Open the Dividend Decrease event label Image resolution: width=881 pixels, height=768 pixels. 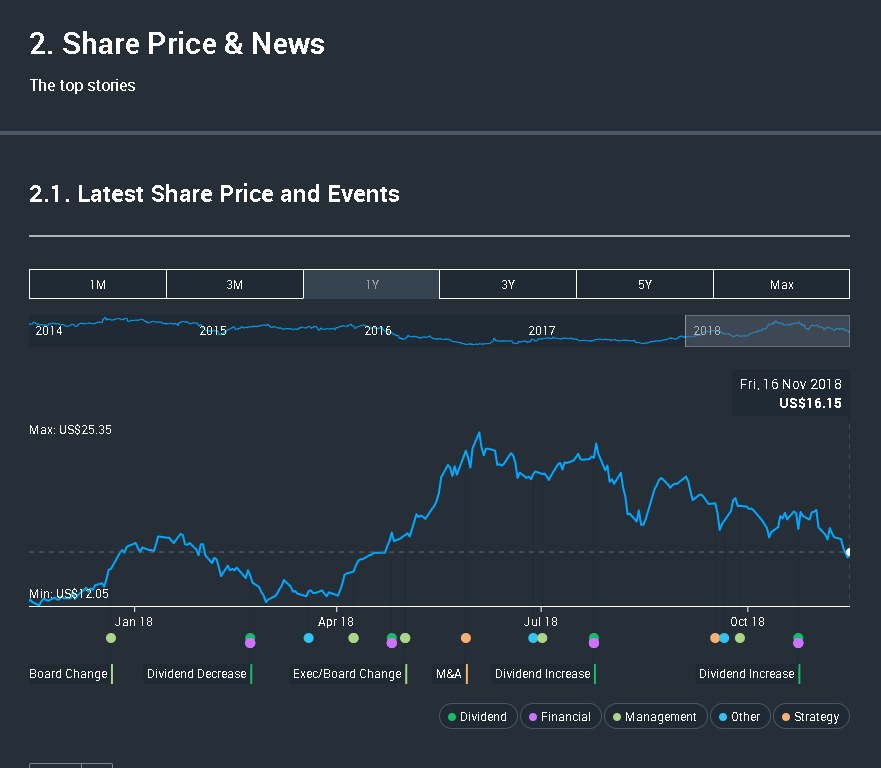pos(196,674)
